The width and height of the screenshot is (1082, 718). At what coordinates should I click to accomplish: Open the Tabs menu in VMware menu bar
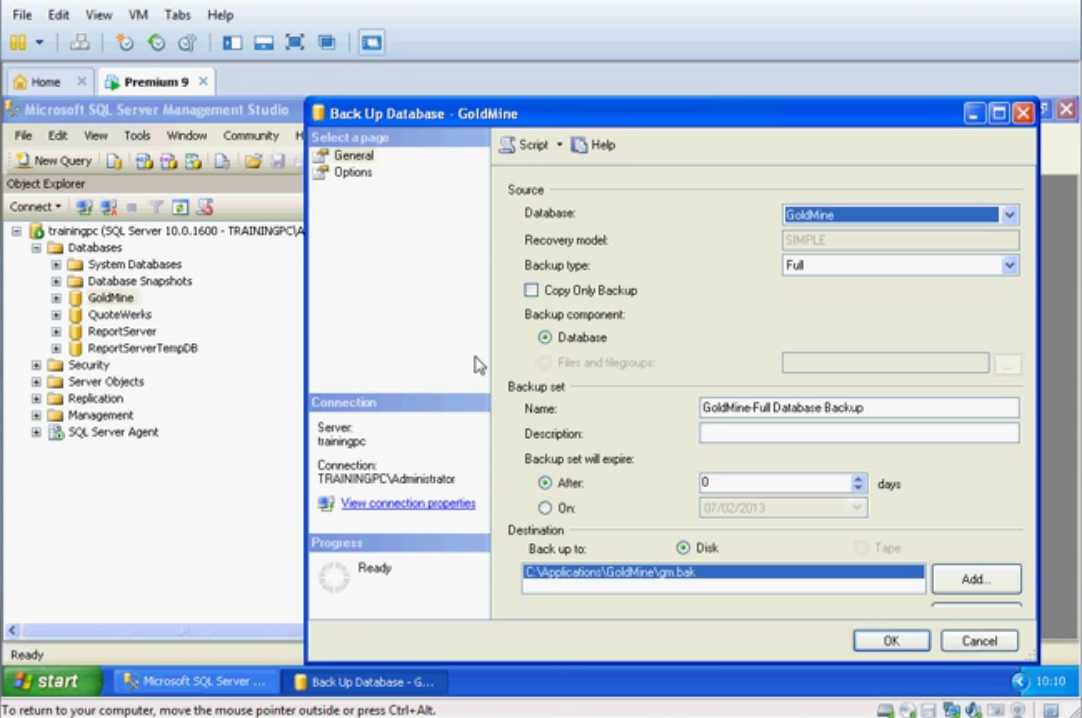coord(177,14)
